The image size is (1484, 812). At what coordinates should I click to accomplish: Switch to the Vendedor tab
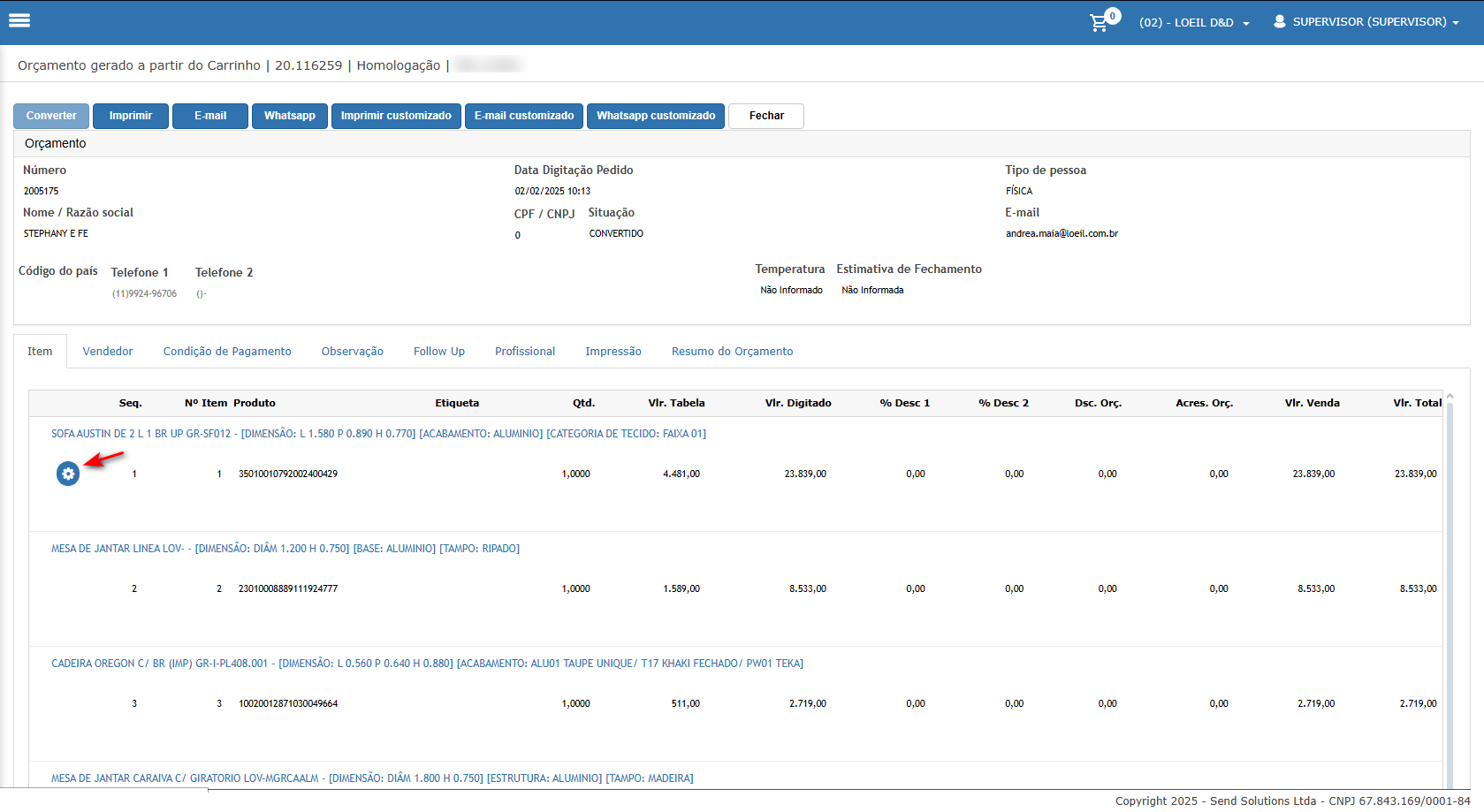[108, 351]
